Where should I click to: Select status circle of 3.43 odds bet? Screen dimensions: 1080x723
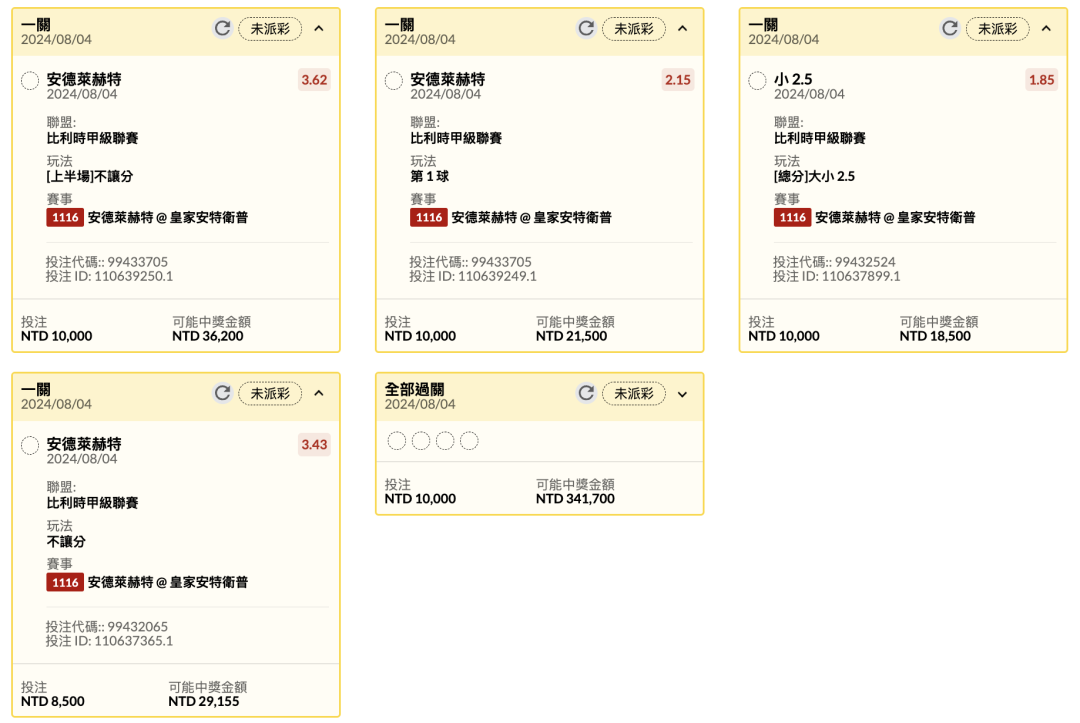coord(30,446)
